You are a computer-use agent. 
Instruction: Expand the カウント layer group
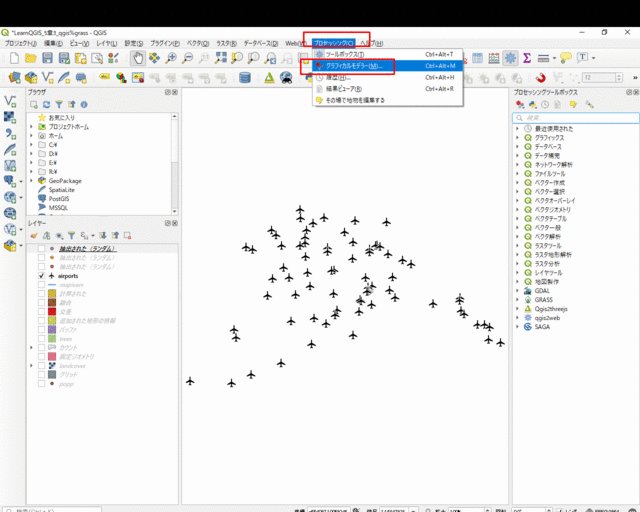(31, 348)
